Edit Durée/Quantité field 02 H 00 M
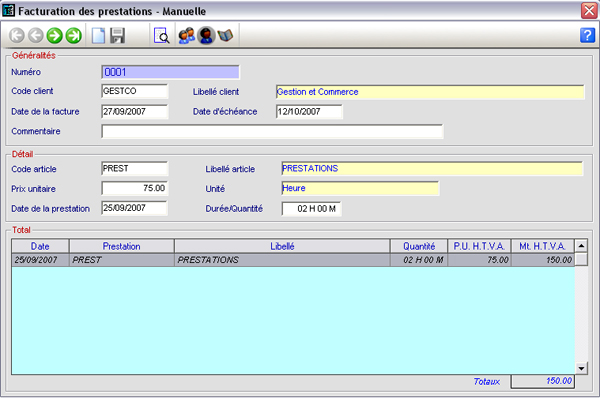This screenshot has width=600, height=398. coord(311,209)
